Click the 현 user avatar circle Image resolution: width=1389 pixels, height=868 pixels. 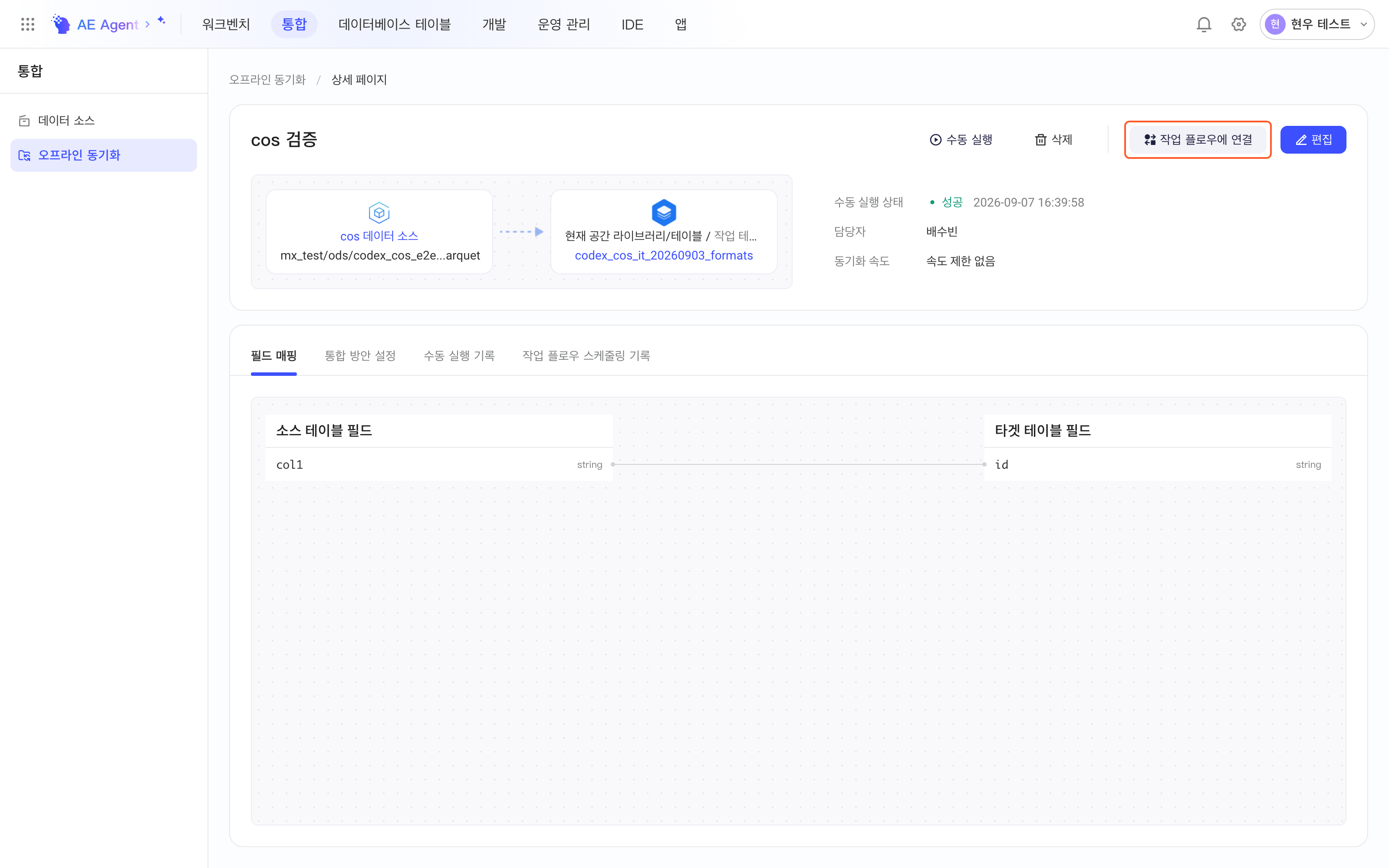1275,24
